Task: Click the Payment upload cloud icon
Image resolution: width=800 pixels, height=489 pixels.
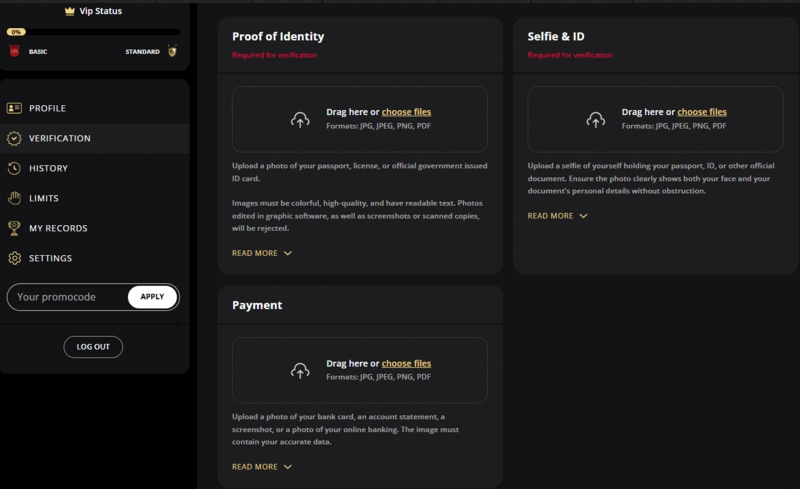Action: [x=300, y=371]
